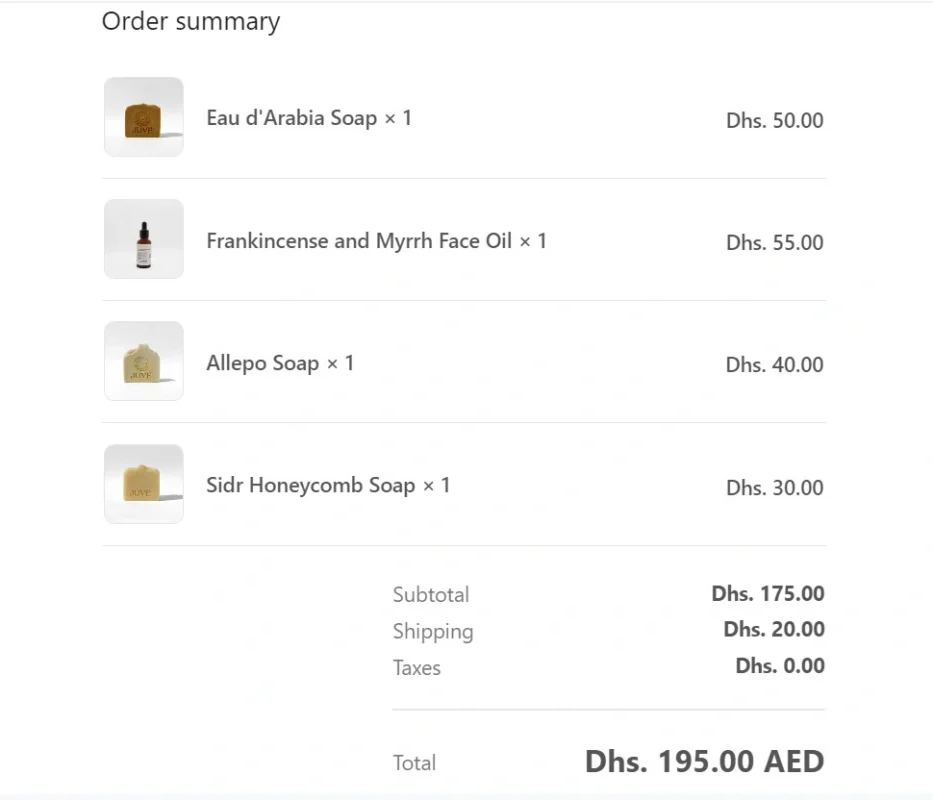Click the Dhs. 40.00 Allepo Soap price
933x800 pixels.
click(x=773, y=365)
